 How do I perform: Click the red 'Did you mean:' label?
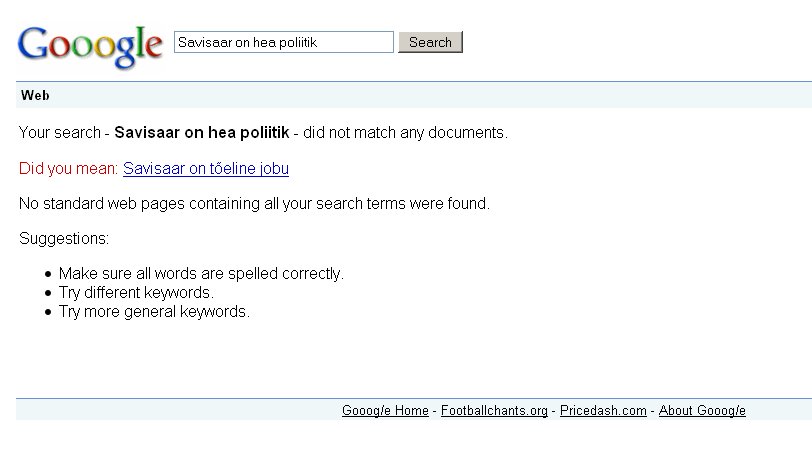click(x=69, y=168)
